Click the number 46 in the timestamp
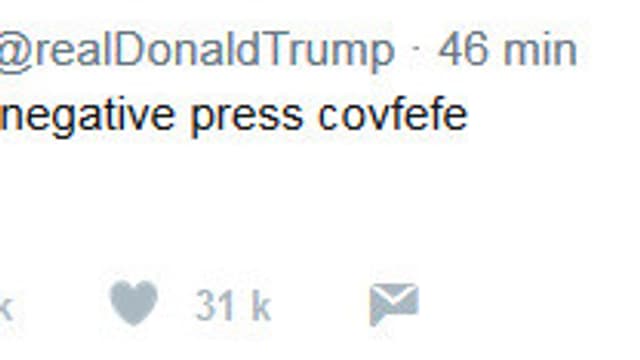 pyautogui.click(x=463, y=49)
